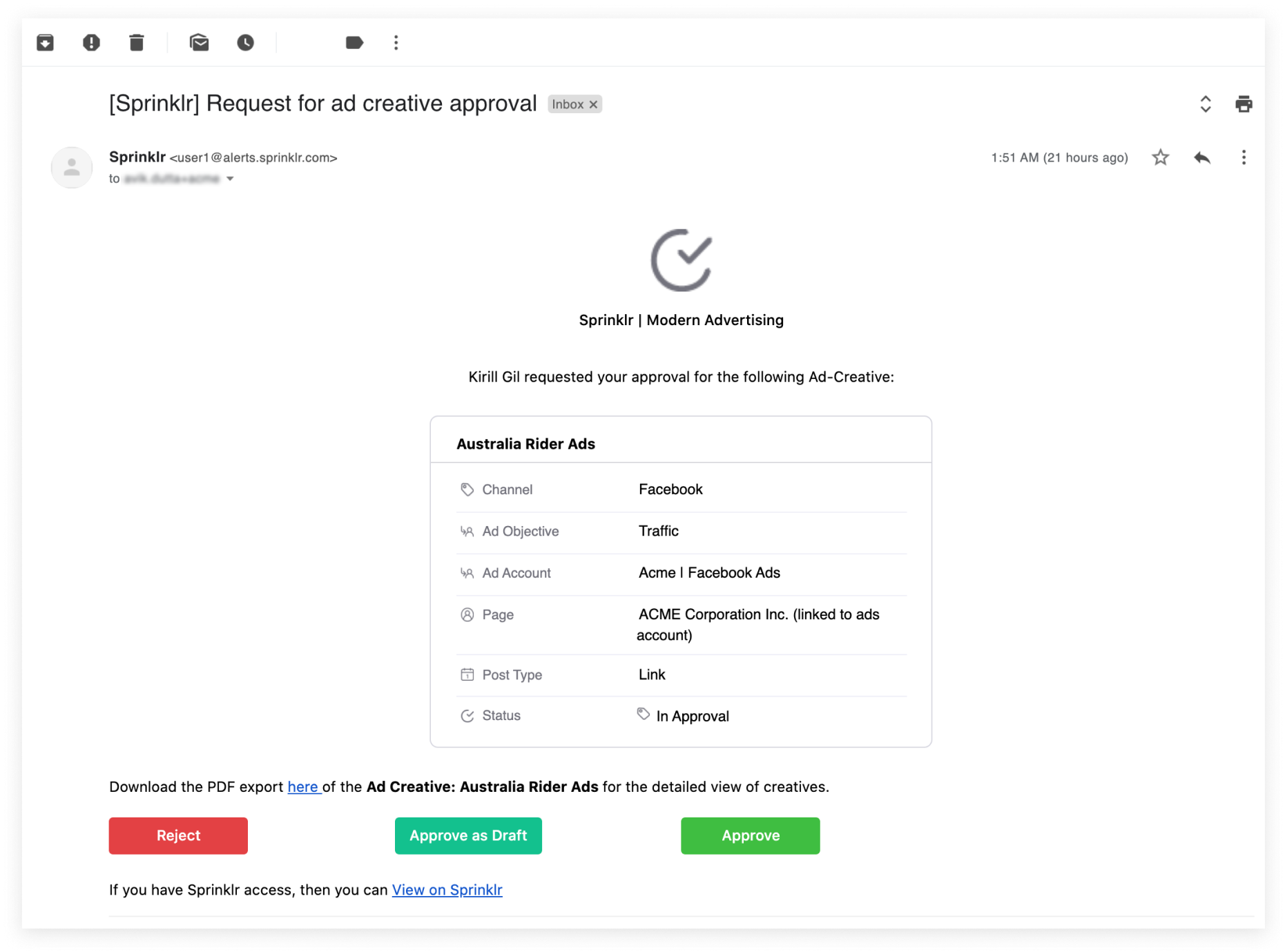Click the In Approval tag icon
This screenshot has width=1285, height=952.
tap(644, 714)
